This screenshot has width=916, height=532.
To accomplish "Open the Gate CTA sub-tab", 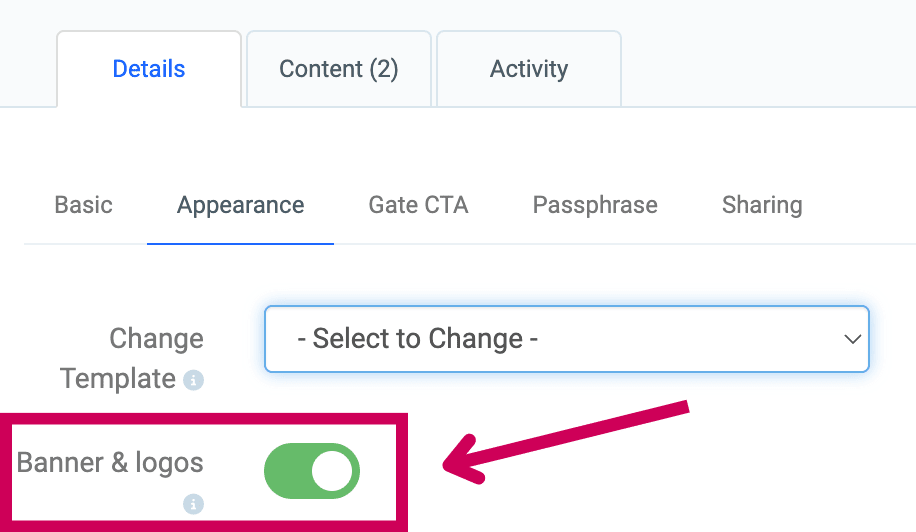I will pyautogui.click(x=418, y=206).
